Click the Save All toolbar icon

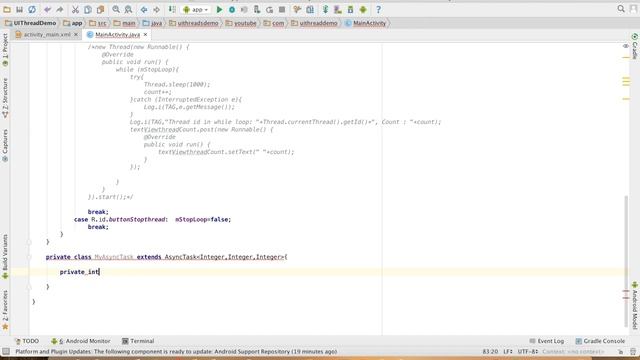[19, 9]
